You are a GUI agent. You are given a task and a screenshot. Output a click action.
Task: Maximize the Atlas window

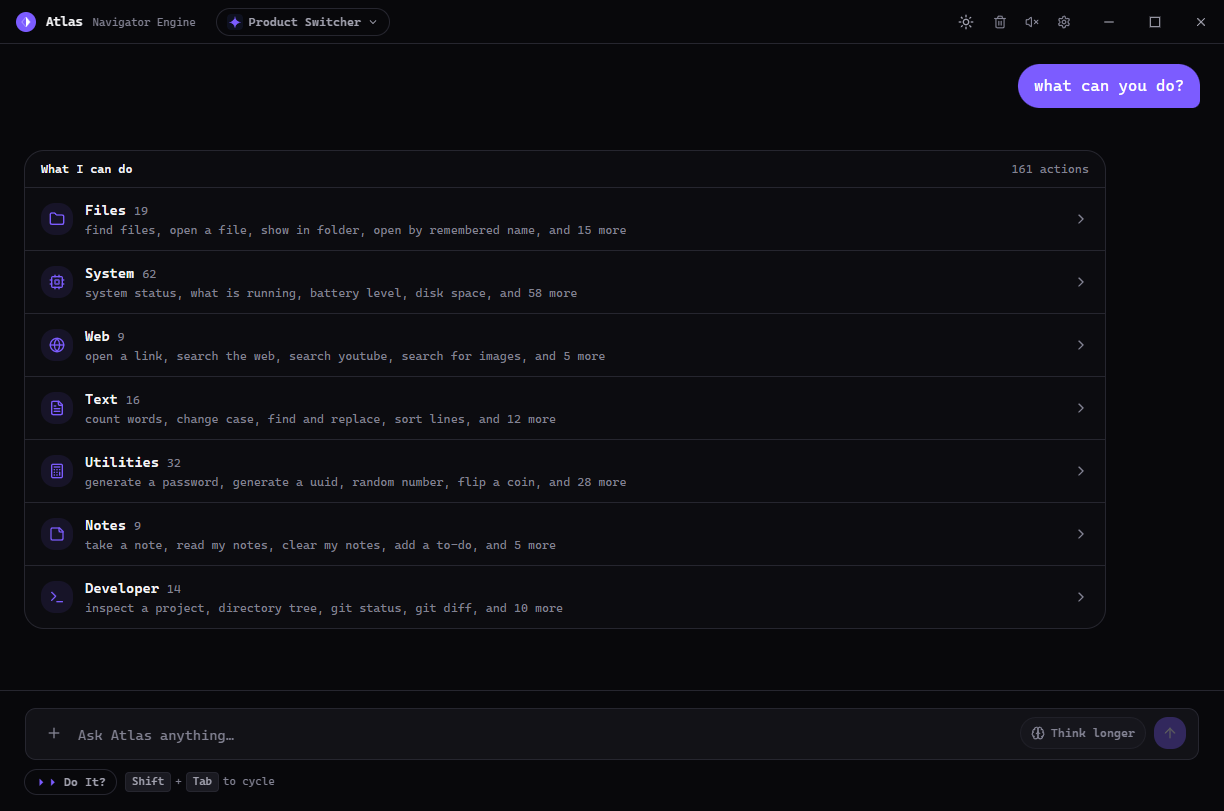click(x=1155, y=22)
